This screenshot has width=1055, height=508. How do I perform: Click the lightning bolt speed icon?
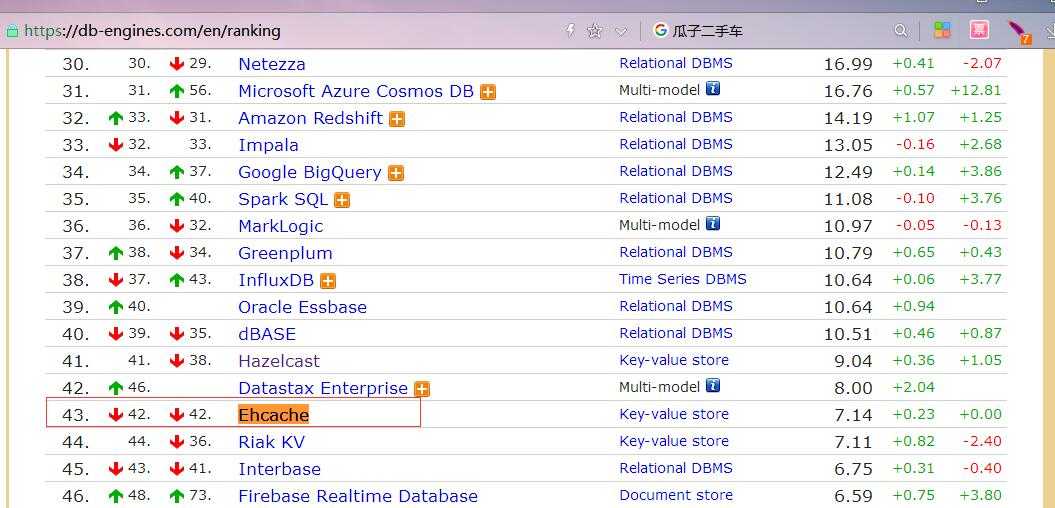[x=571, y=30]
